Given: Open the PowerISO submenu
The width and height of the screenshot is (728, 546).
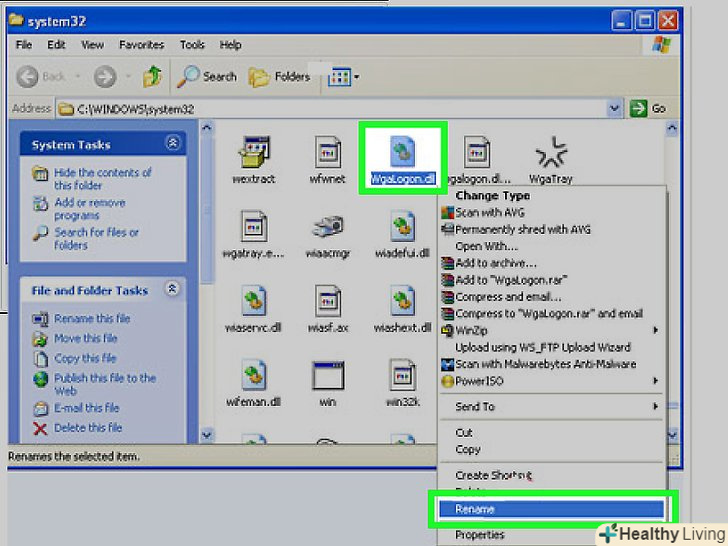Looking at the screenshot, I should click(x=552, y=381).
